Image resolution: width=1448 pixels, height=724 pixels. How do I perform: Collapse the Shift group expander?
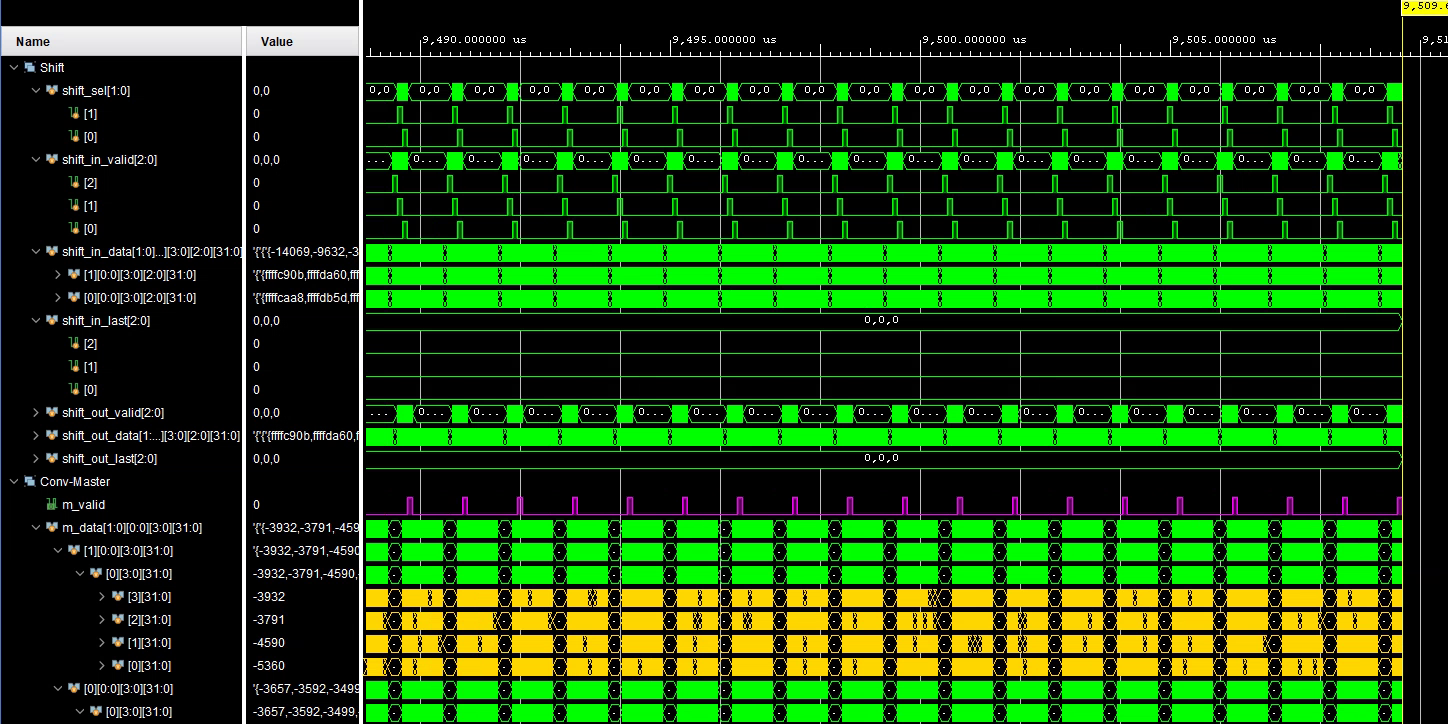pyautogui.click(x=13, y=68)
